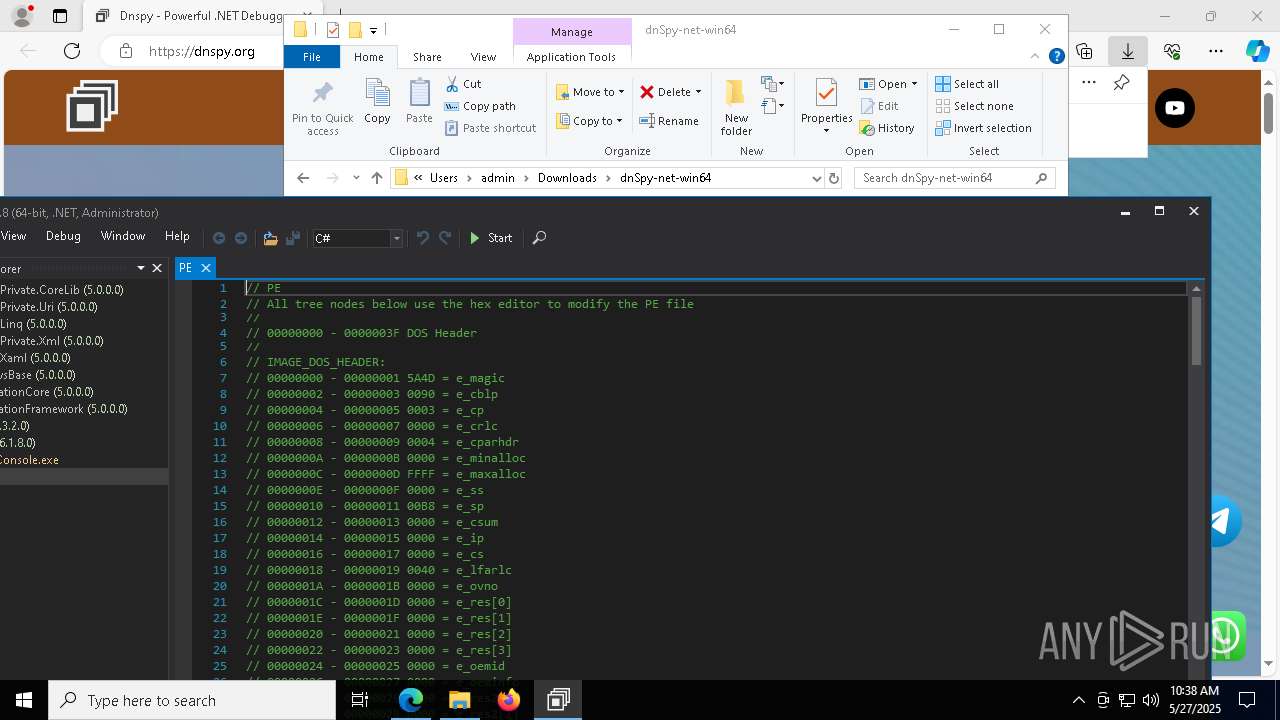Select ationFramework (5.0.0.0) assembly node
Screen dimensions: 1280x720
[x=64, y=409]
